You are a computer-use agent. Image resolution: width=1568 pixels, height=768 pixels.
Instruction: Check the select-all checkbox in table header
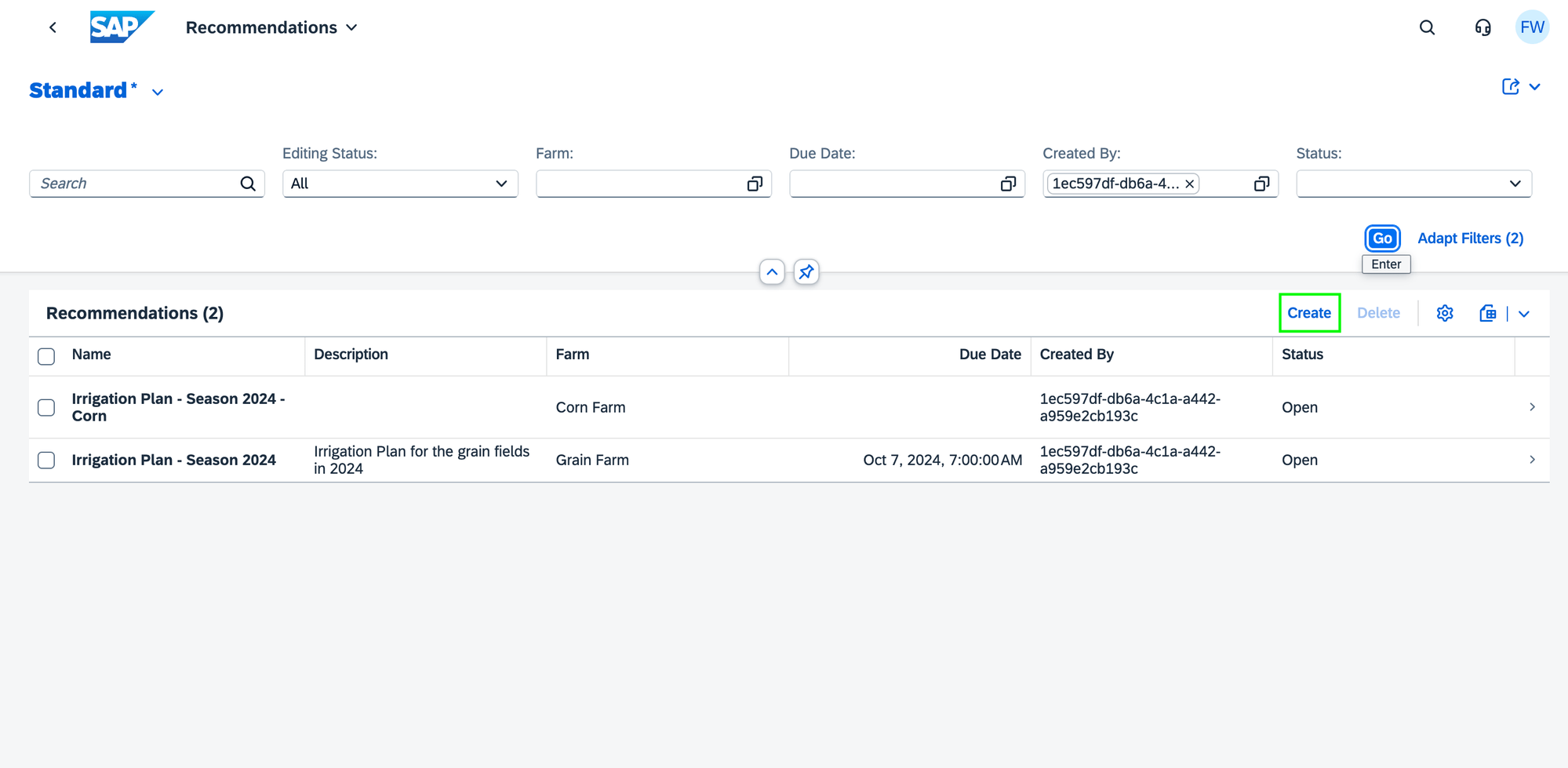click(x=45, y=356)
